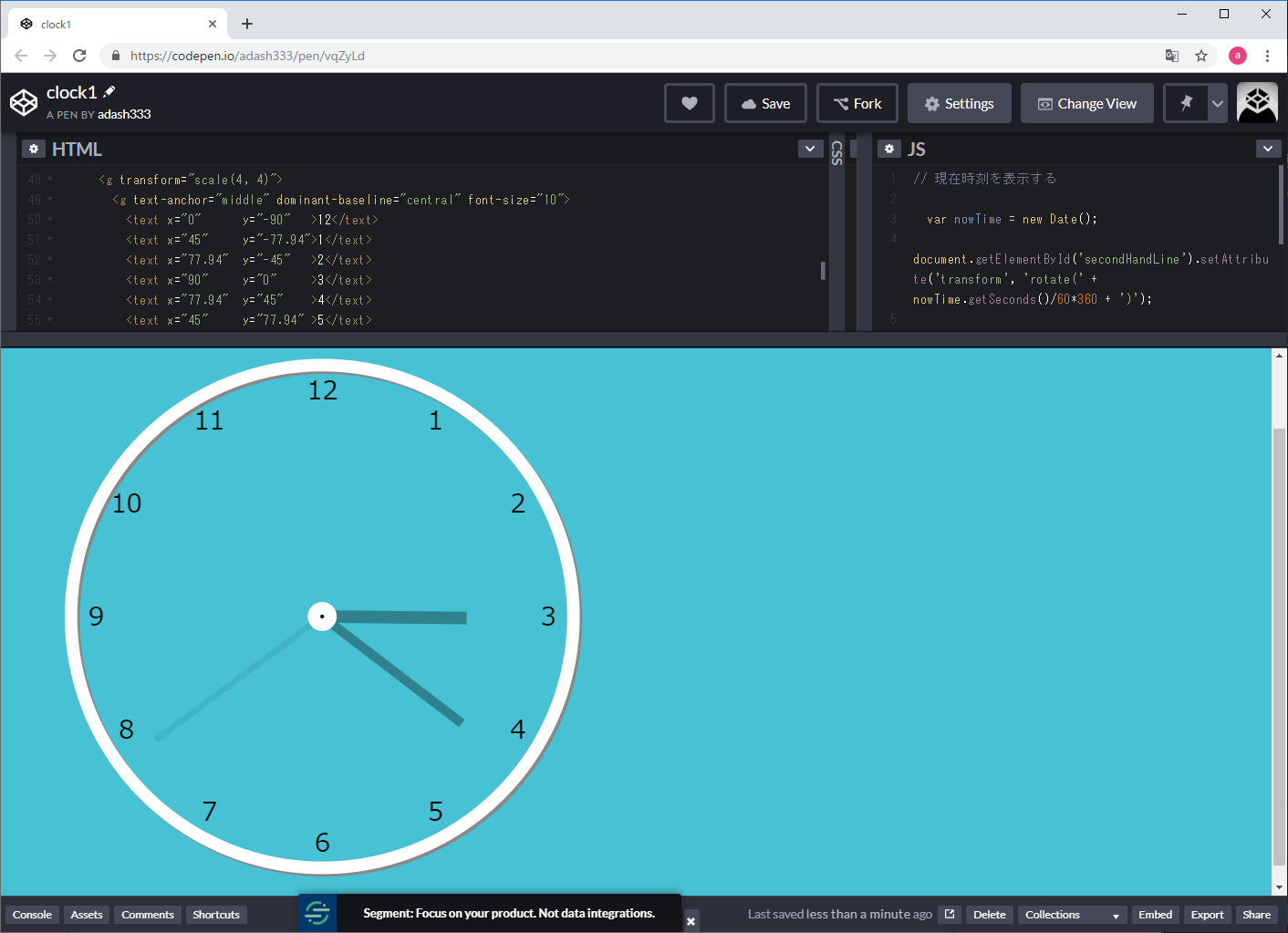Expand dropdown arrow beside pin button
1288x933 pixels.
pyautogui.click(x=1218, y=103)
